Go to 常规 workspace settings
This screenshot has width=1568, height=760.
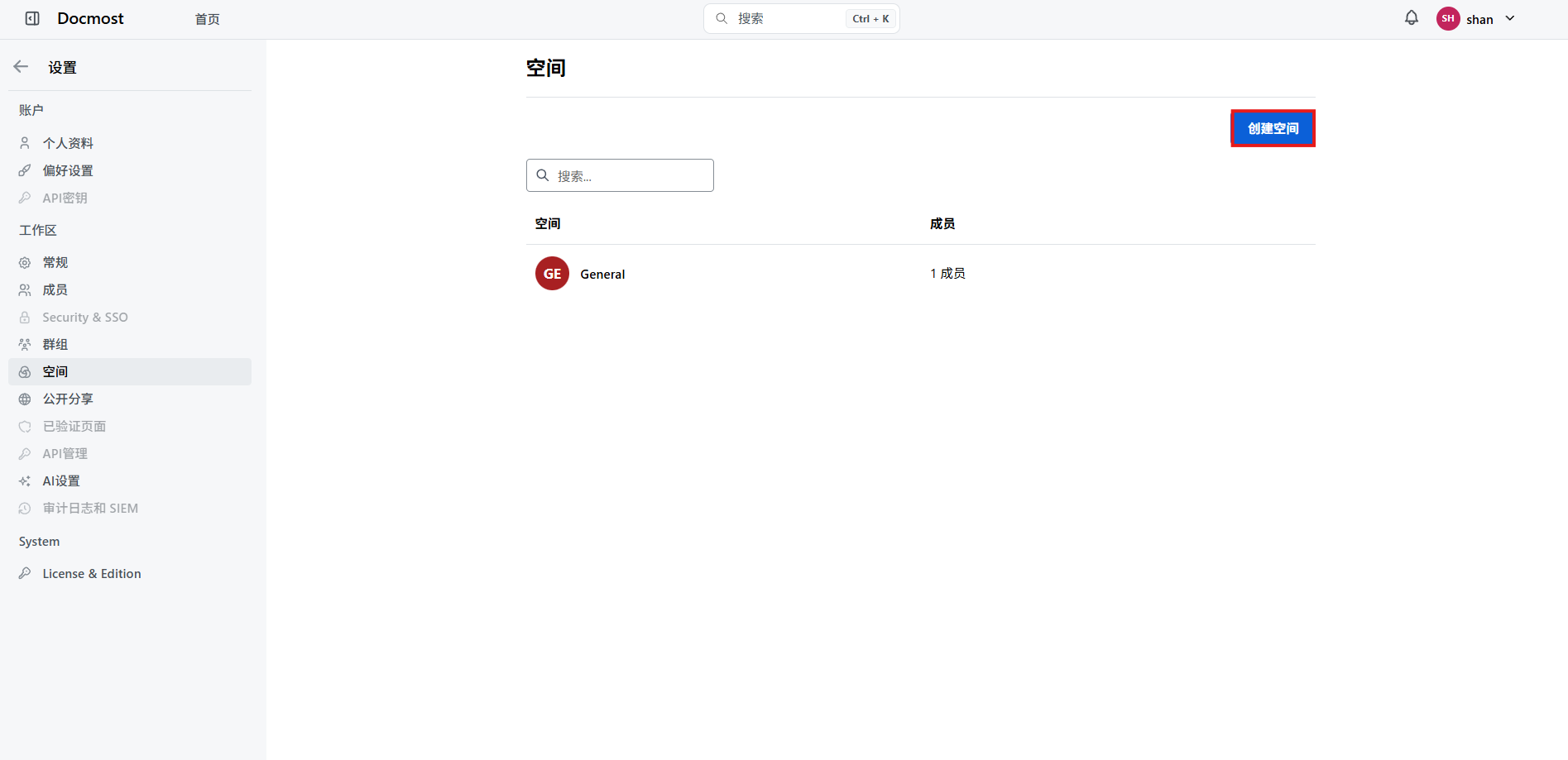pyautogui.click(x=130, y=262)
